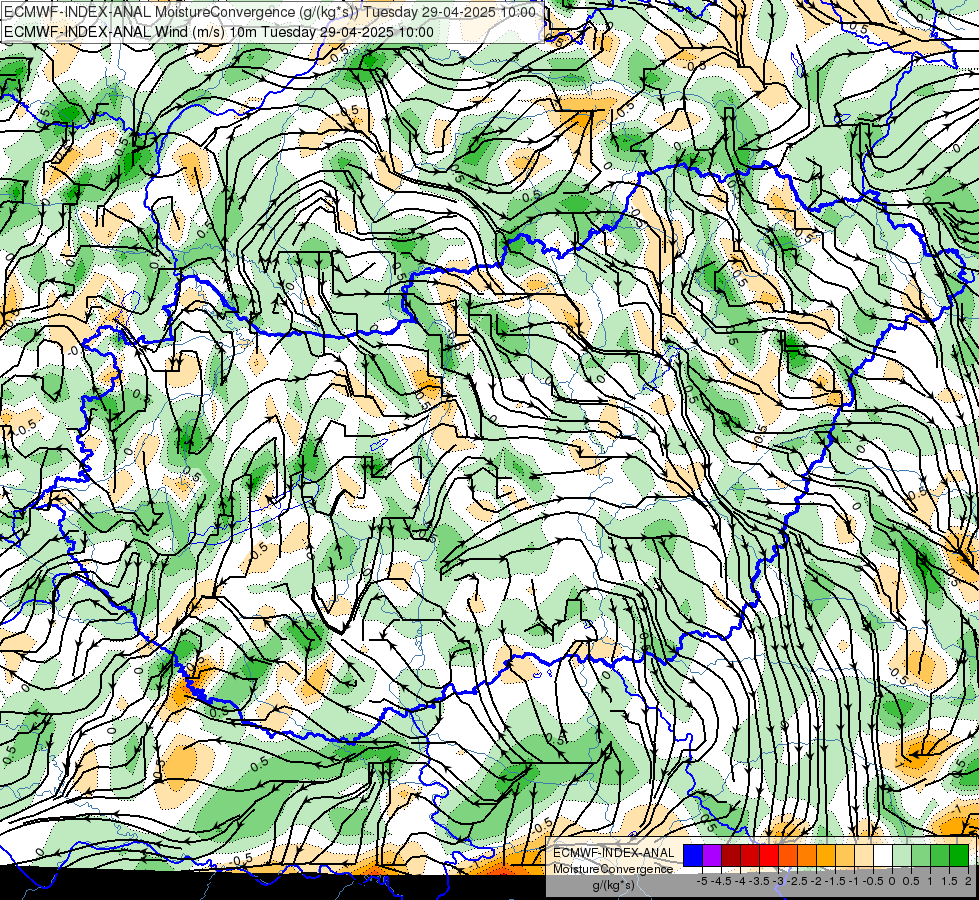Click the MoistureConvergence title line at top

(270, 12)
